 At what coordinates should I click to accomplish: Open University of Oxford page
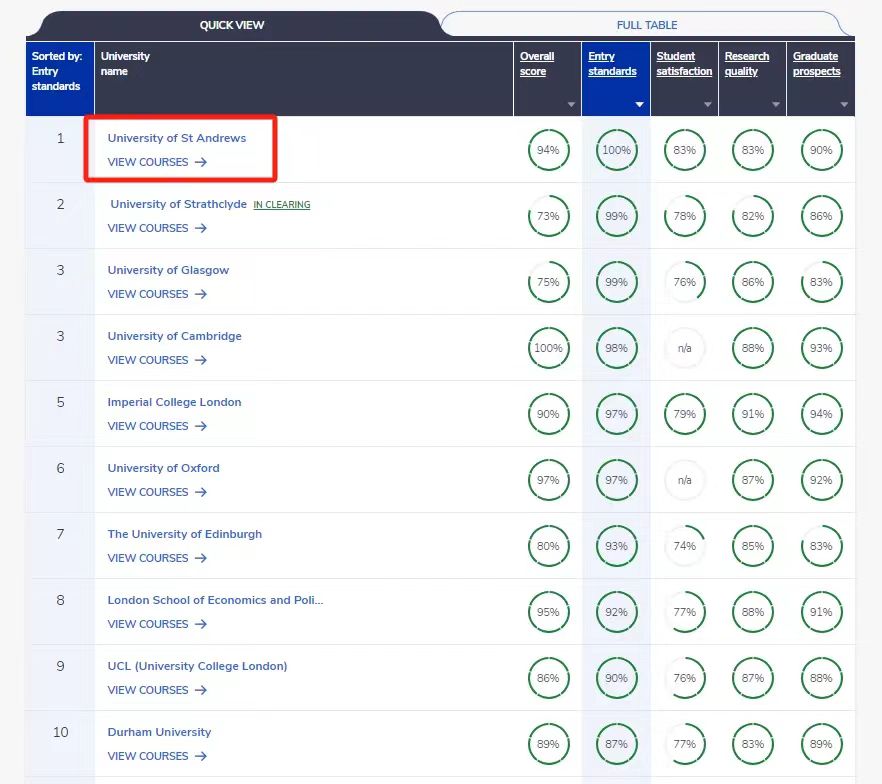[163, 468]
